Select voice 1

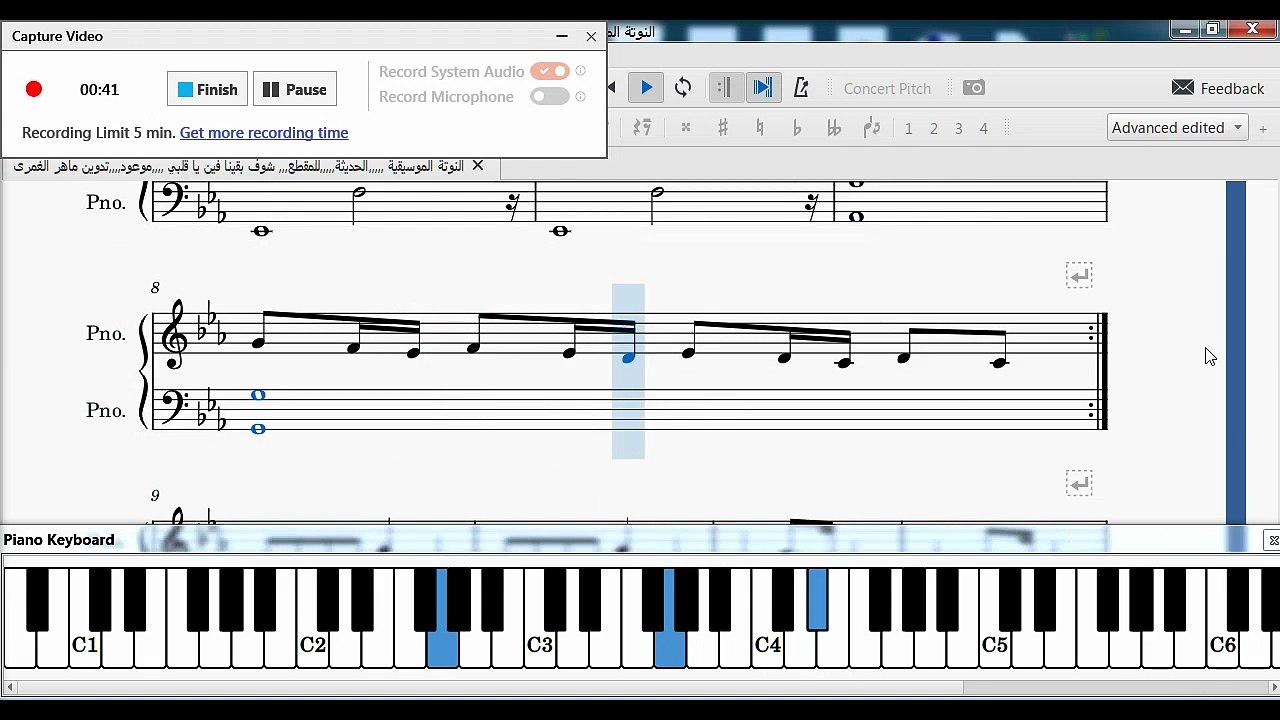(x=908, y=128)
